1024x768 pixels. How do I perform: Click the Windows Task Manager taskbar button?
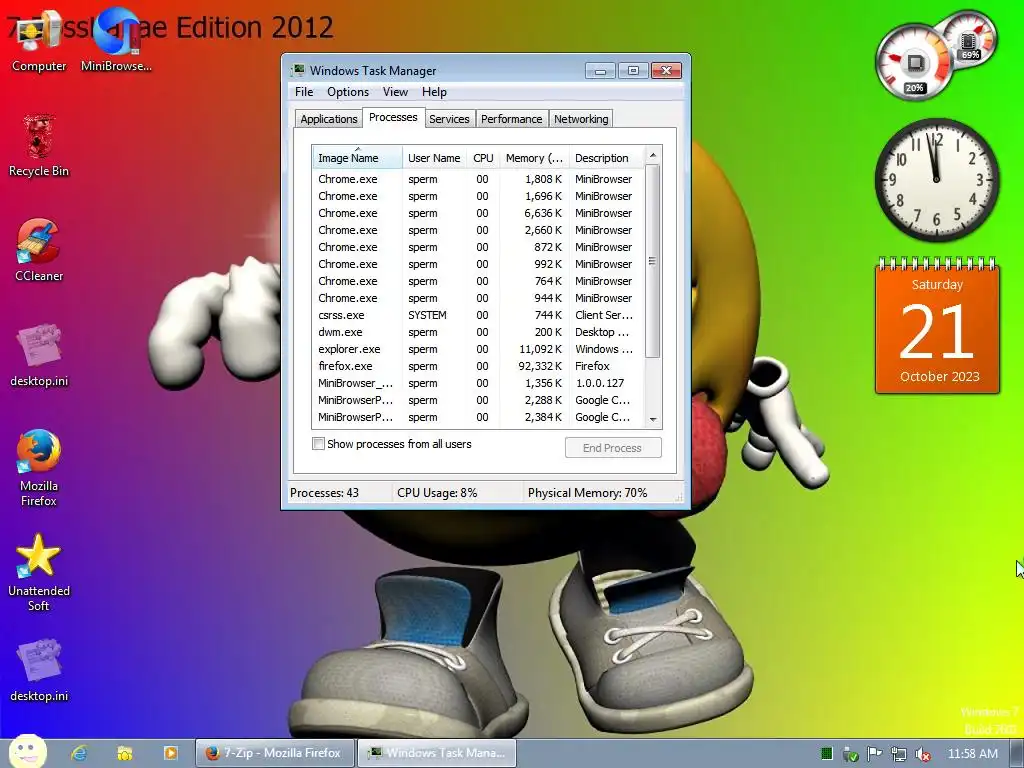pos(437,753)
